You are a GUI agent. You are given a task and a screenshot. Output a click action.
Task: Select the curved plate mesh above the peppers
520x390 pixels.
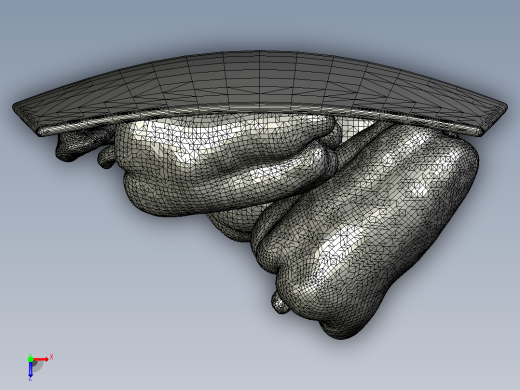click(x=260, y=90)
